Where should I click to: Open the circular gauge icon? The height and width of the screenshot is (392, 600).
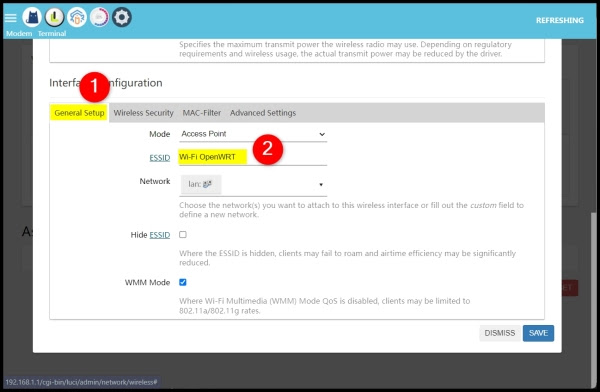tap(99, 17)
